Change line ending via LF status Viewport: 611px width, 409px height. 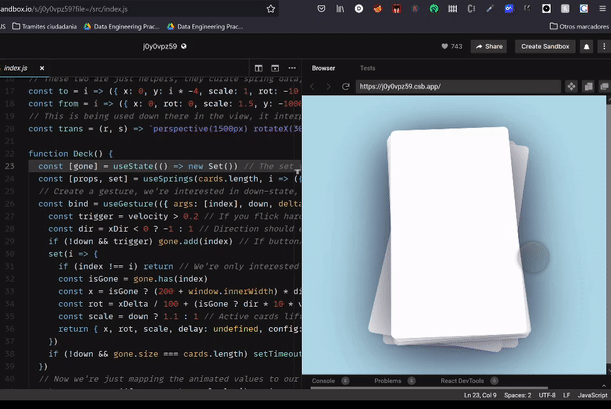567,395
